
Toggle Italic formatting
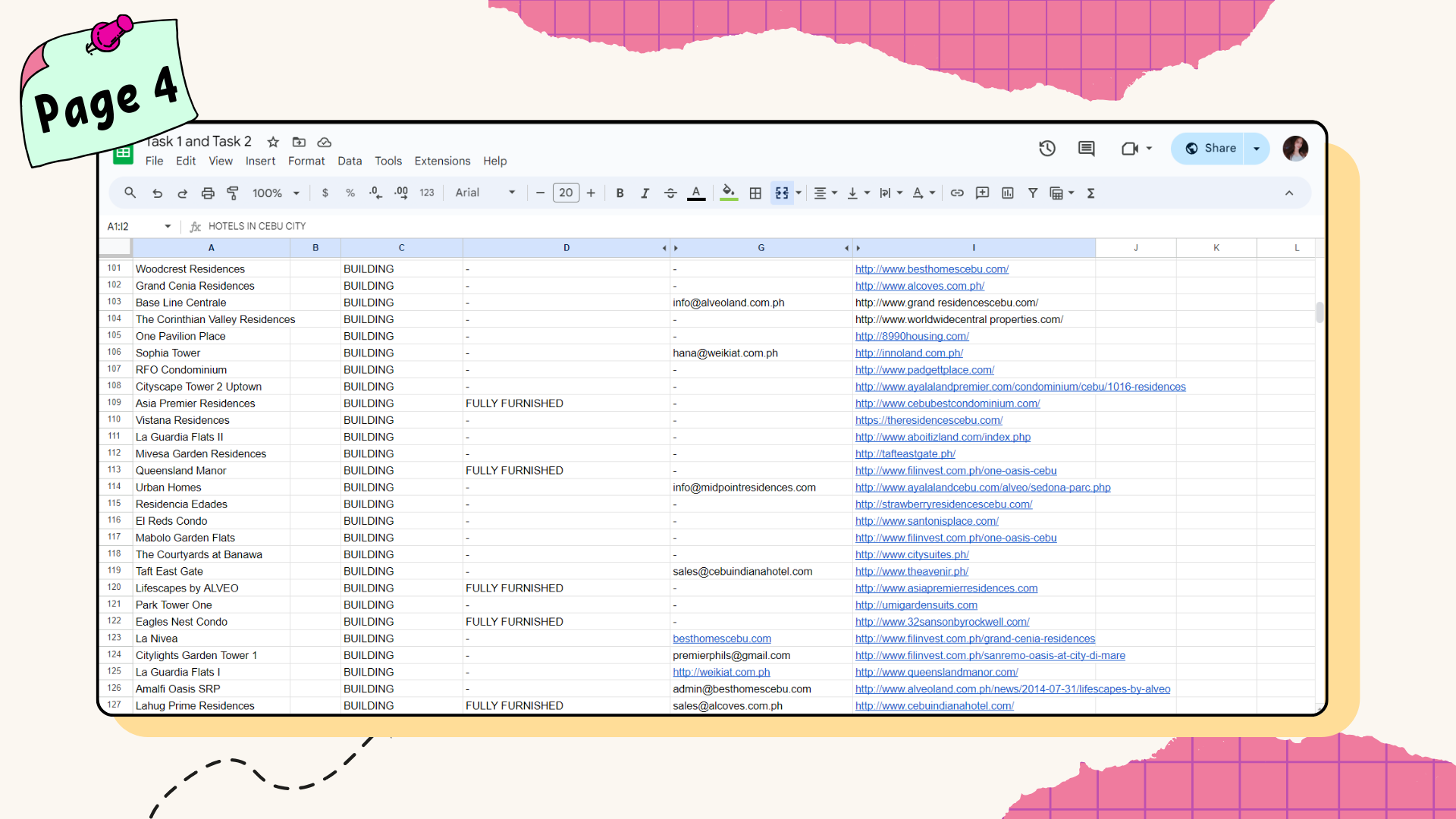[645, 193]
